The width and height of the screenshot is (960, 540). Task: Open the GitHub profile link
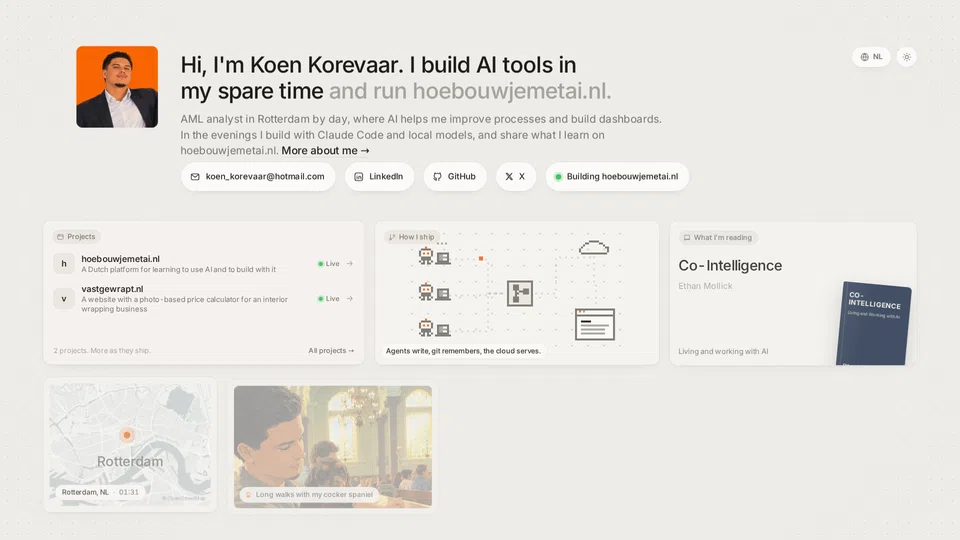point(455,176)
